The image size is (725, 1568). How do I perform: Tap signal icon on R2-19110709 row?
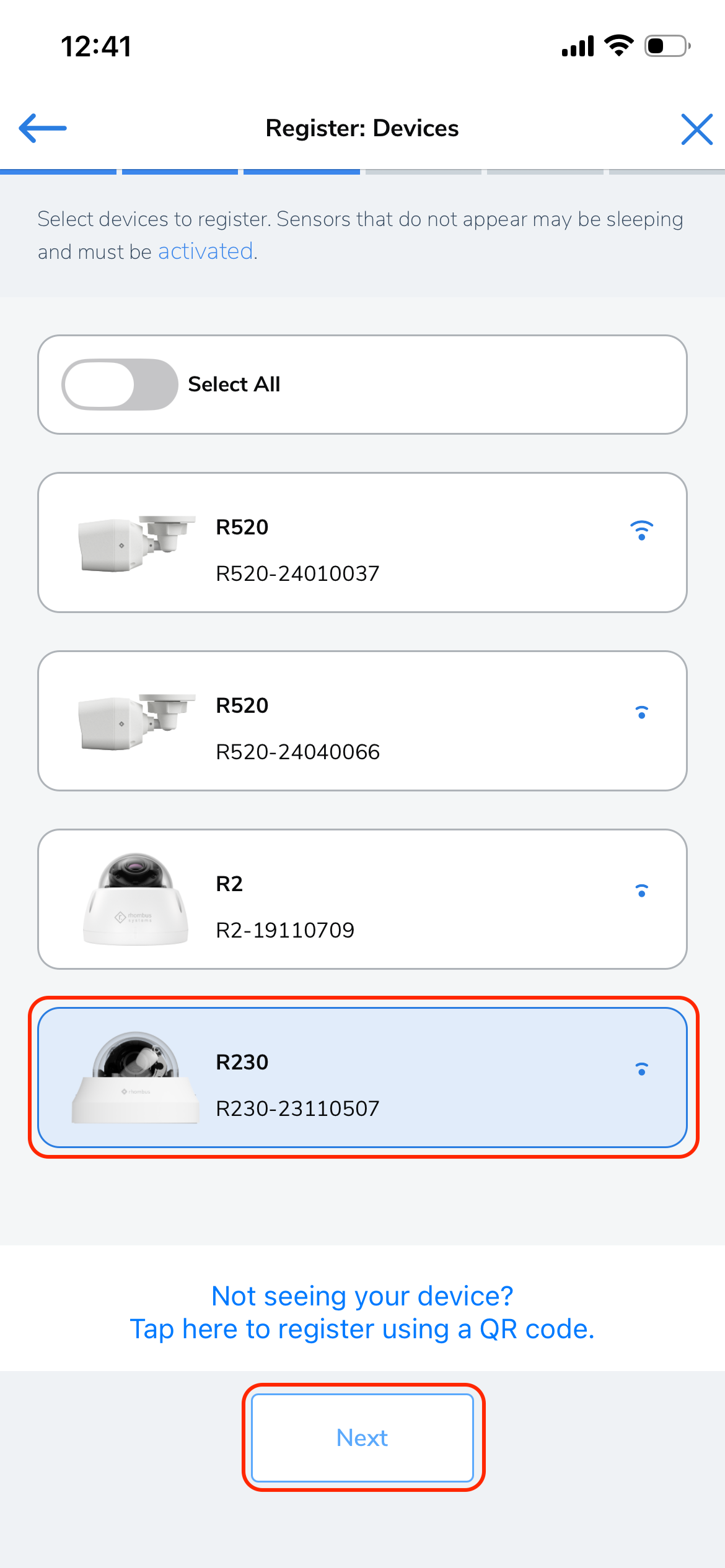tap(642, 891)
